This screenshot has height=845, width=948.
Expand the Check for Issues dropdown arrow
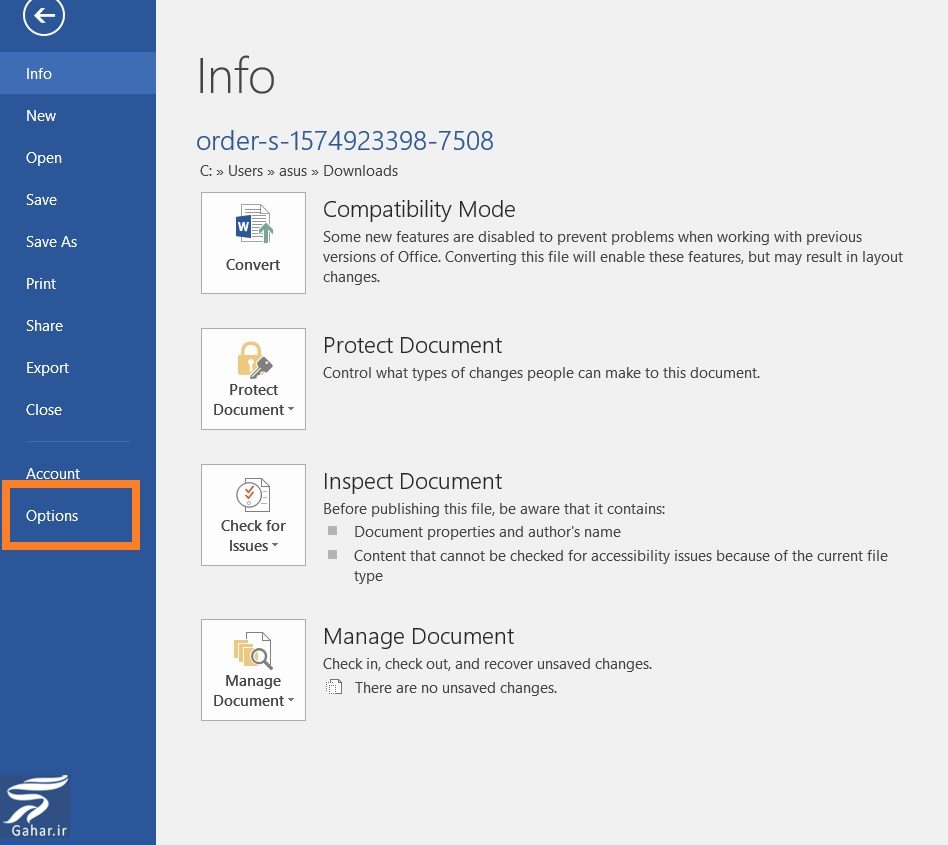275,546
